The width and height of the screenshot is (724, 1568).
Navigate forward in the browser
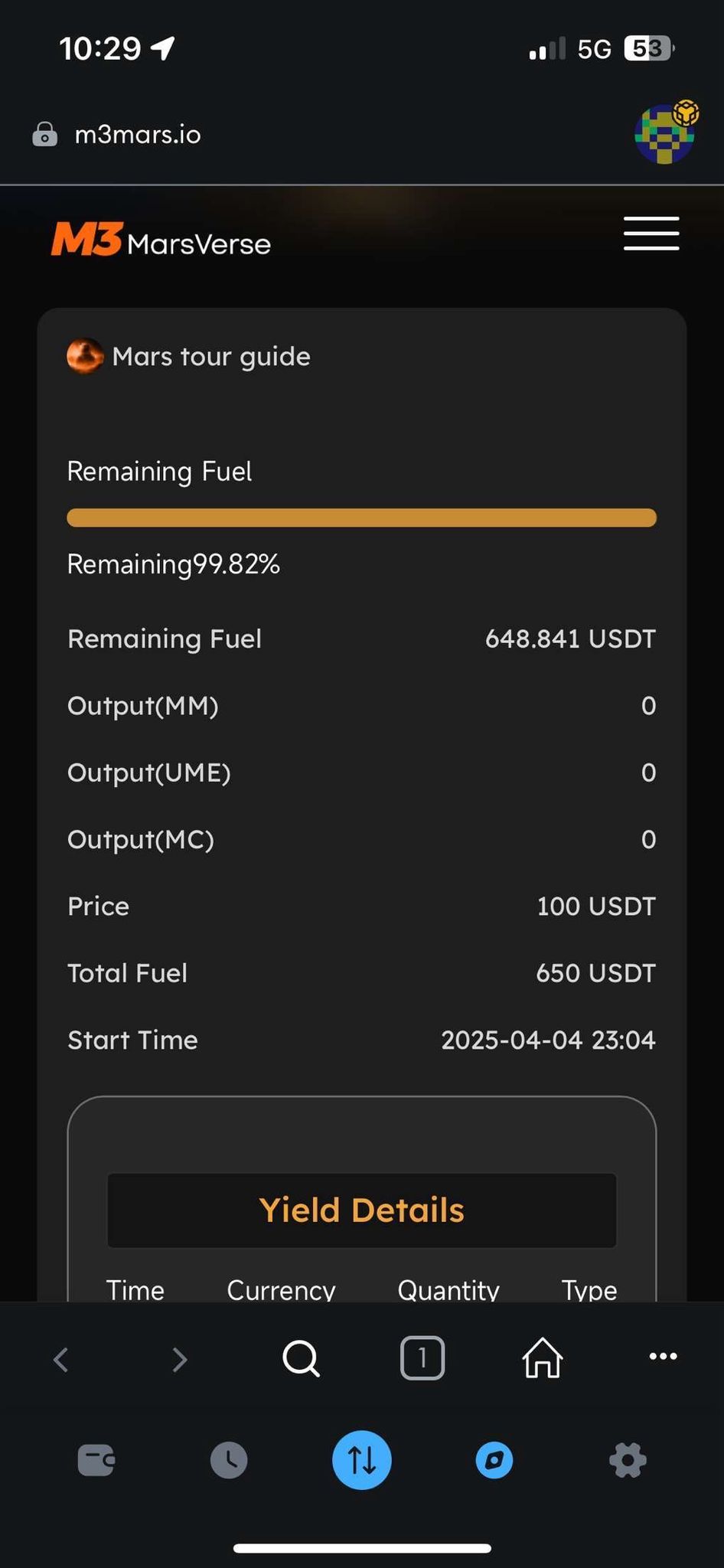click(x=180, y=1360)
